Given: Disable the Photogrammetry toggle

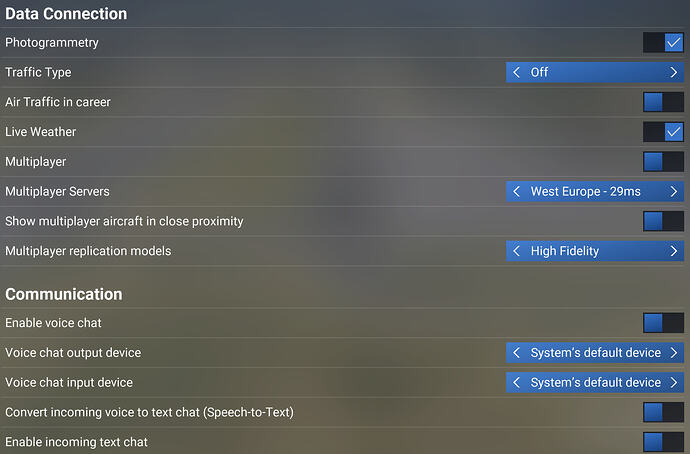Looking at the screenshot, I should coord(663,43).
